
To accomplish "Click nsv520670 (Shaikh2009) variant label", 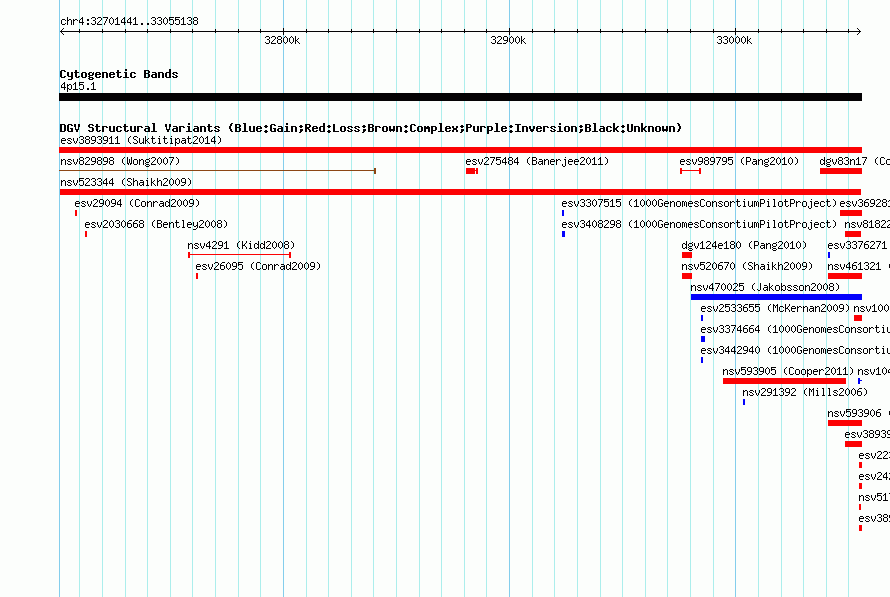I will [747, 266].
